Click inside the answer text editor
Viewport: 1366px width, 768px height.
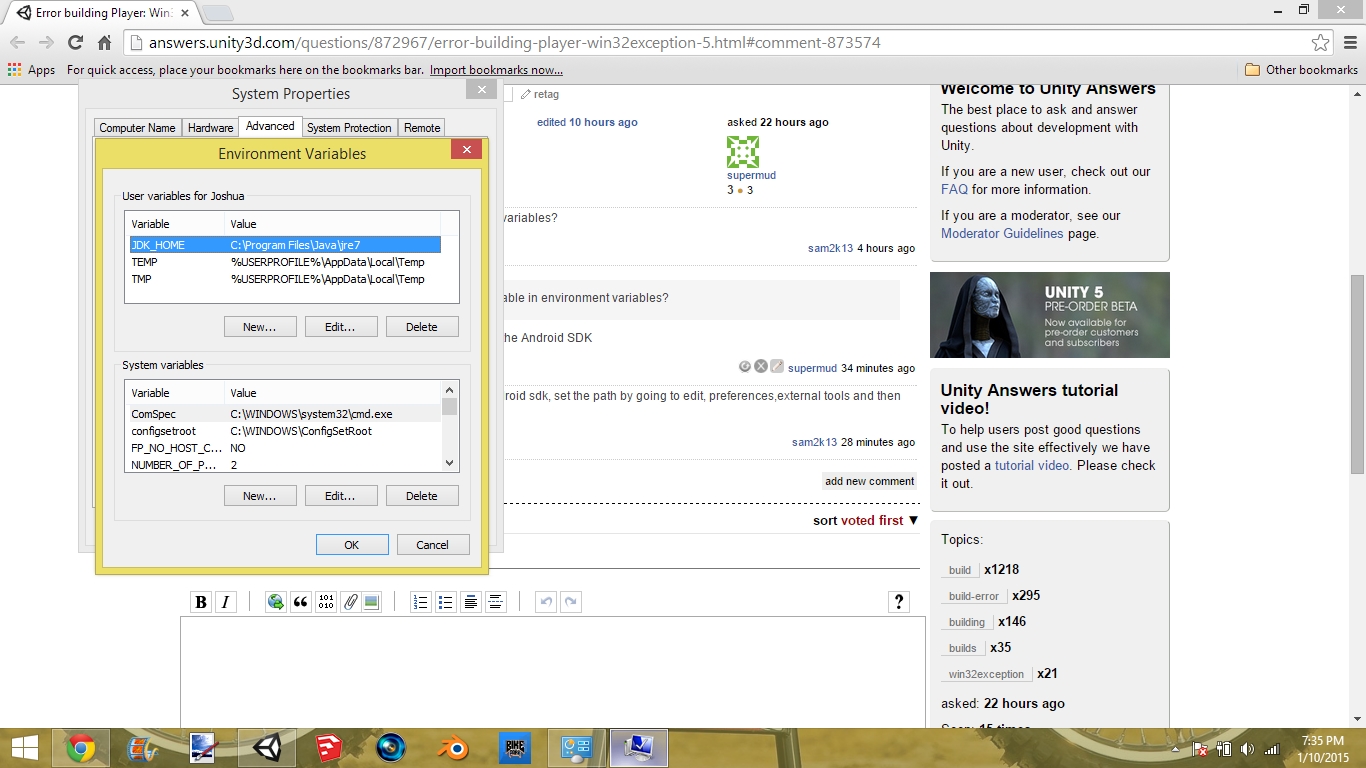tap(553, 672)
